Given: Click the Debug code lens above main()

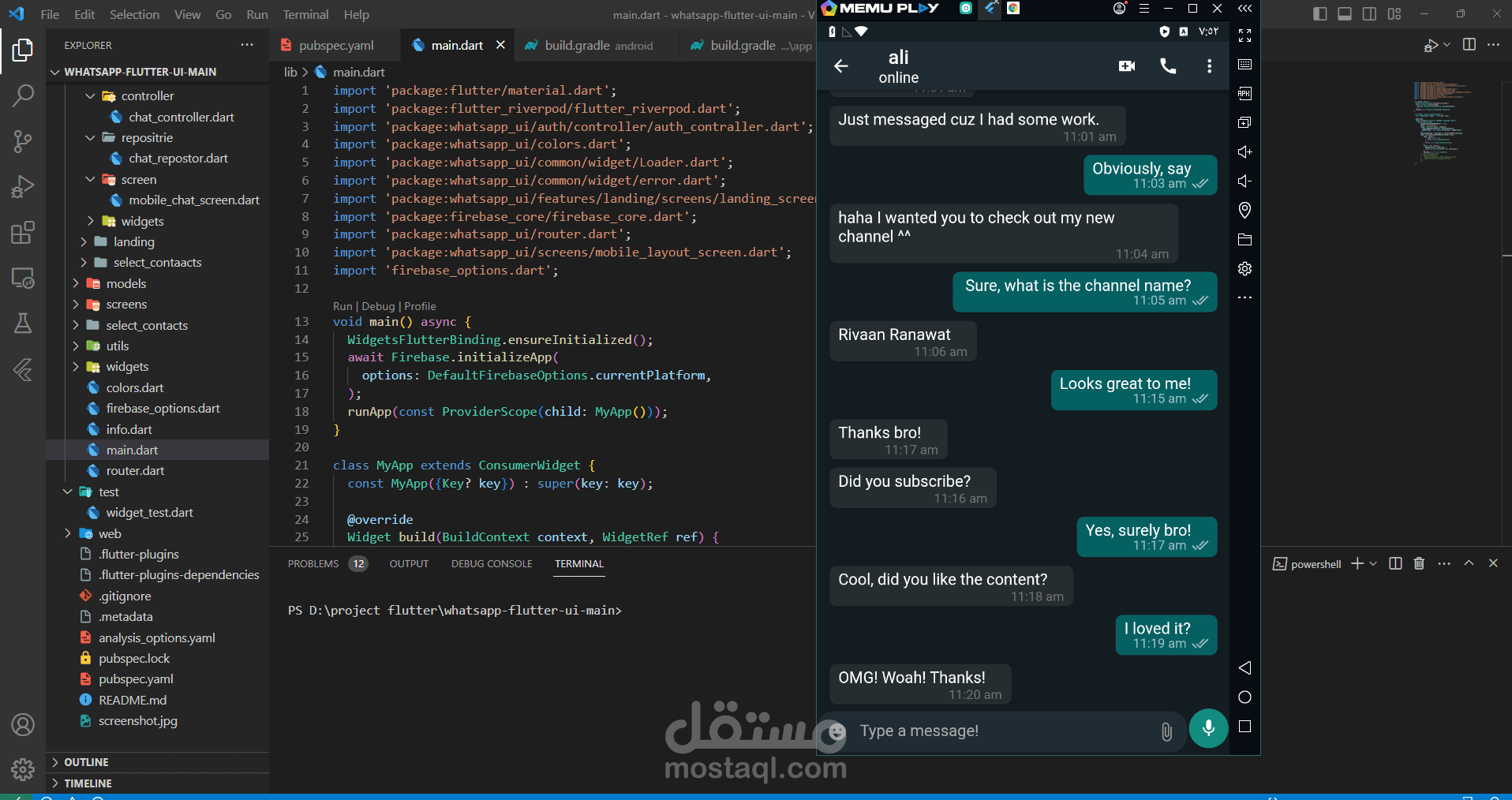Looking at the screenshot, I should point(378,306).
